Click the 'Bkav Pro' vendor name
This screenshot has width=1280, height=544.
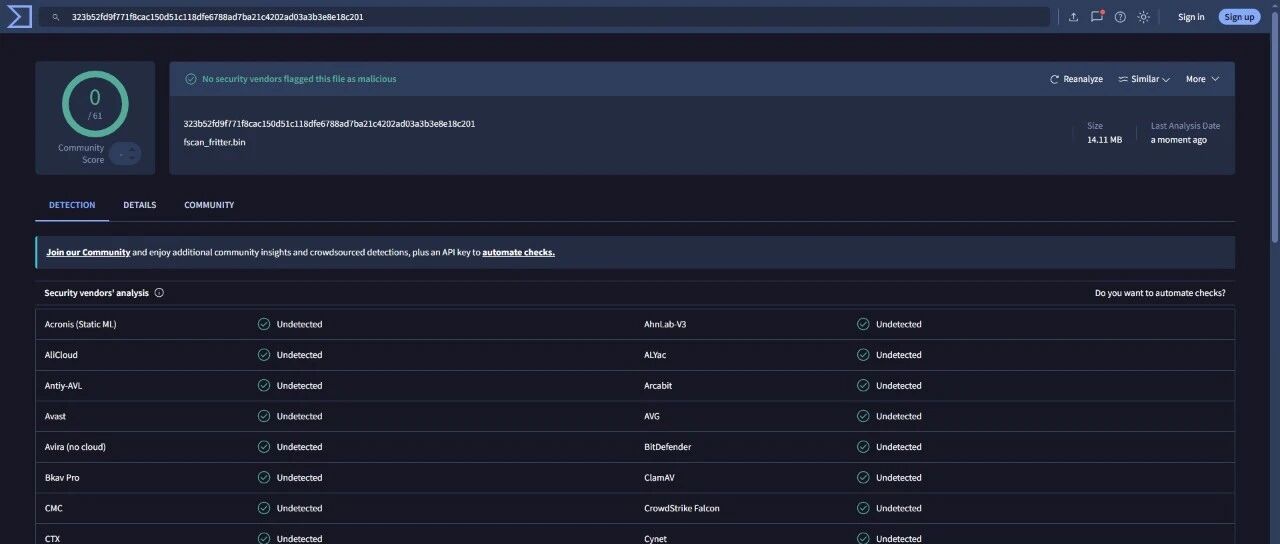(62, 477)
